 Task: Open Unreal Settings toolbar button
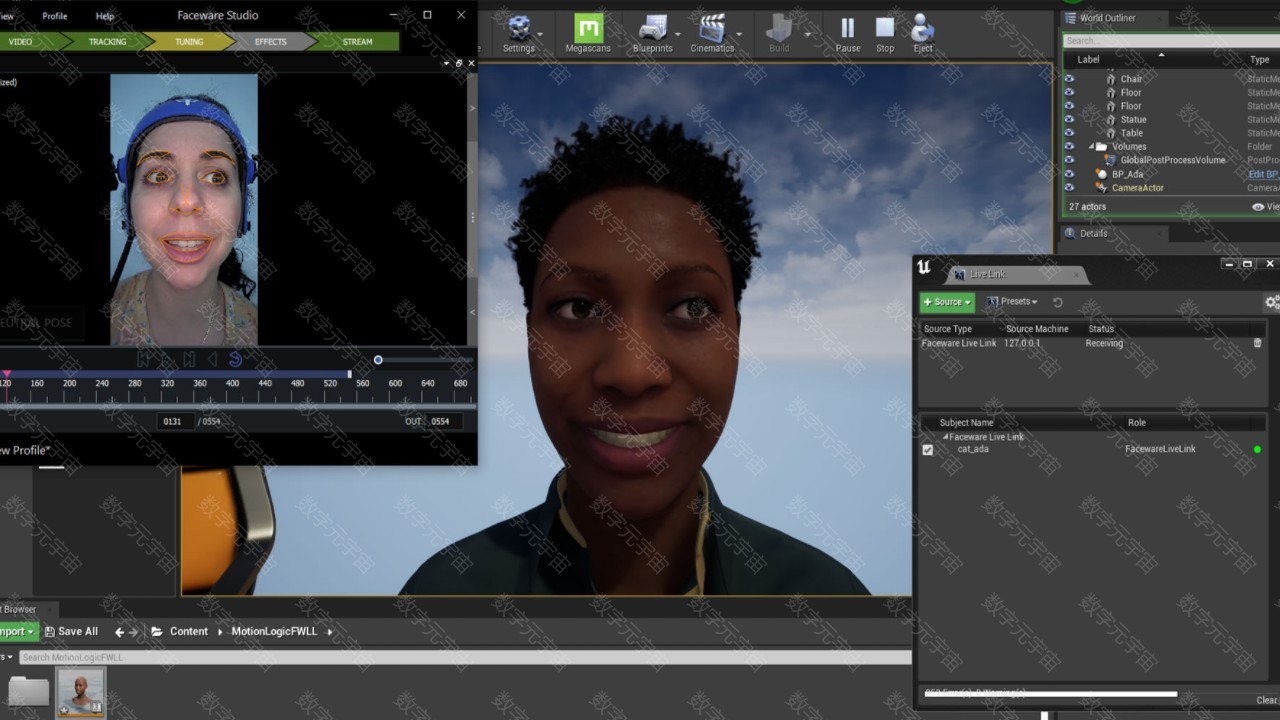pyautogui.click(x=518, y=34)
